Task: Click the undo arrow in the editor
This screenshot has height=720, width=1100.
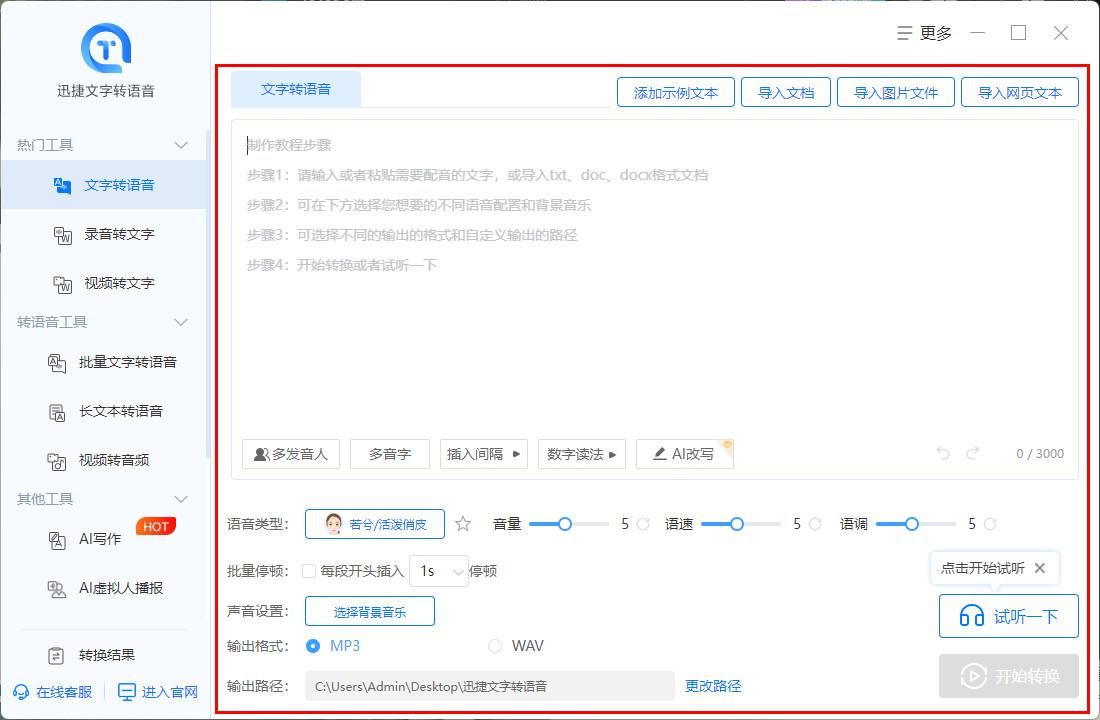Action: pyautogui.click(x=943, y=453)
